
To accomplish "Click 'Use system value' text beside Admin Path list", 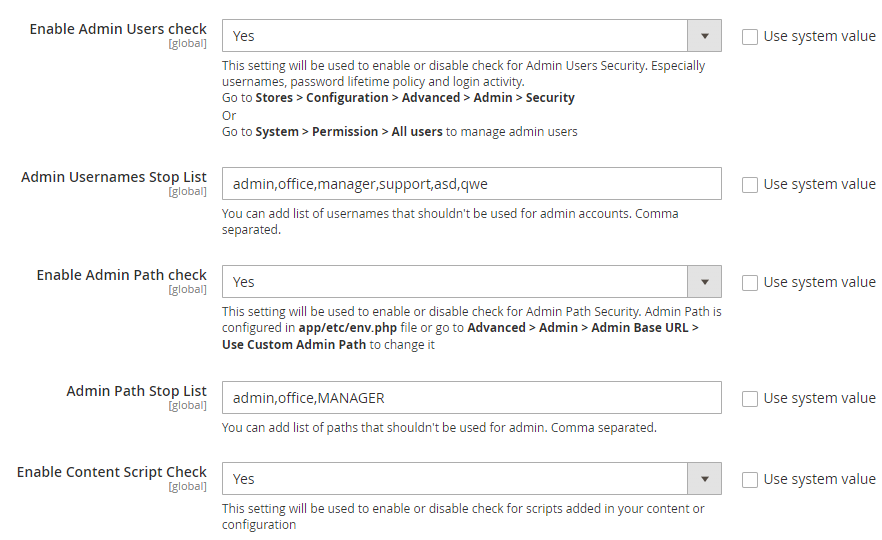I will coord(819,398).
